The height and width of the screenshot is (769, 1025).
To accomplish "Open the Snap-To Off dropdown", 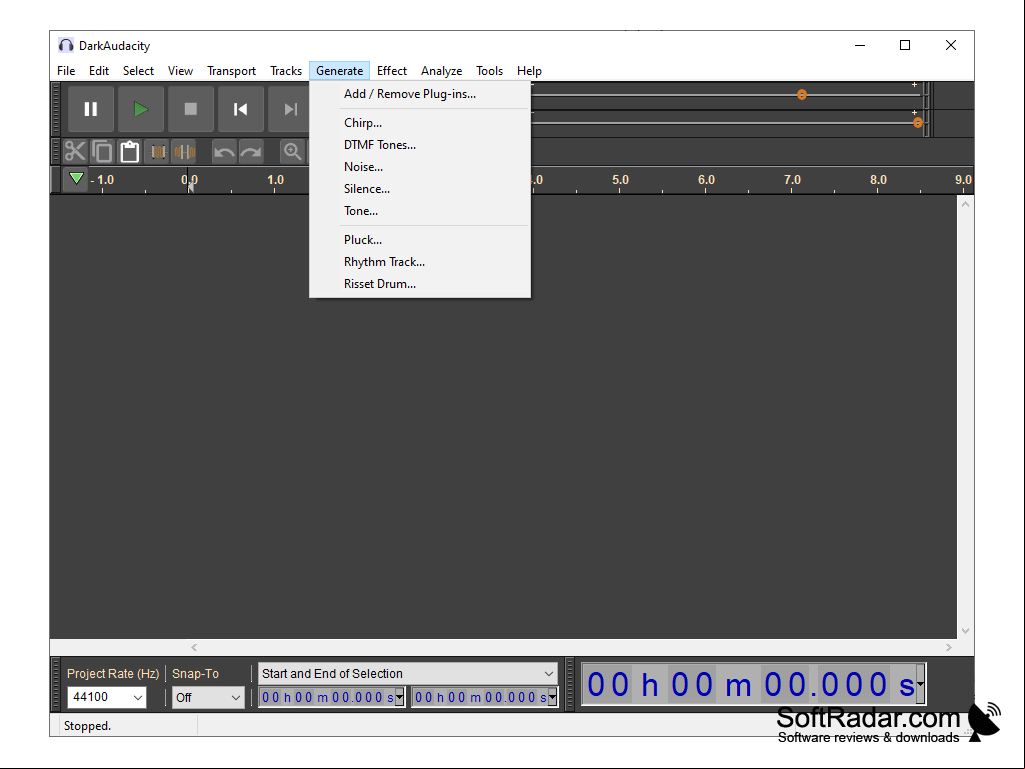I will (208, 698).
